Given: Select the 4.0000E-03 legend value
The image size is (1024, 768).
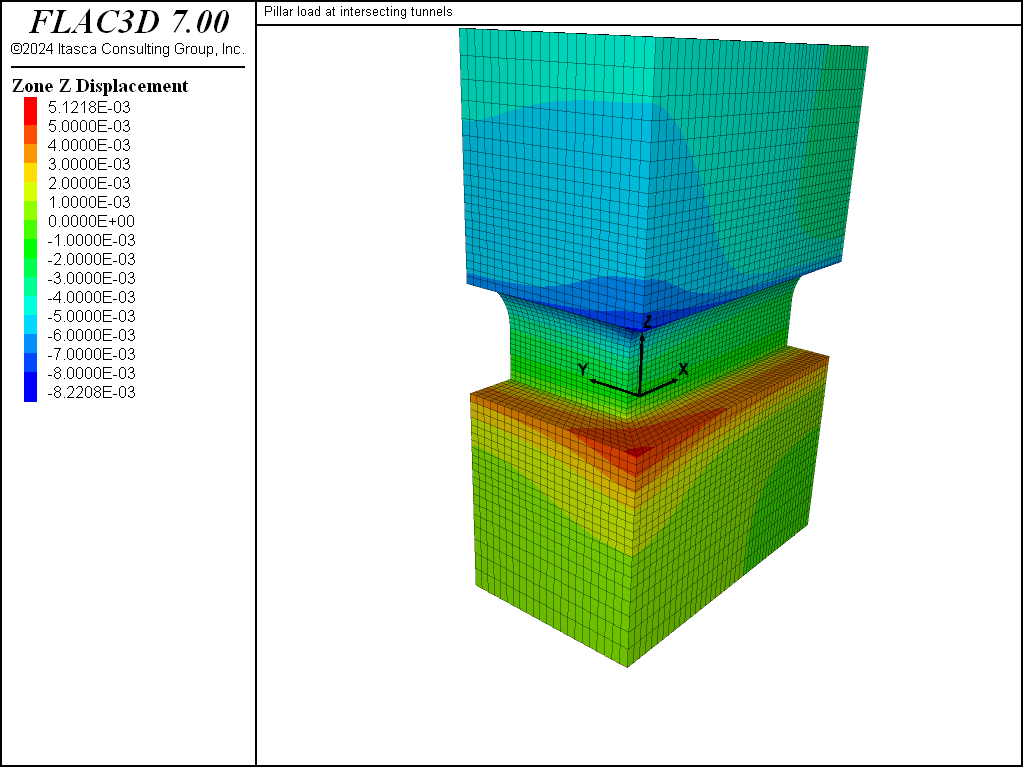Looking at the screenshot, I should 89,145.
